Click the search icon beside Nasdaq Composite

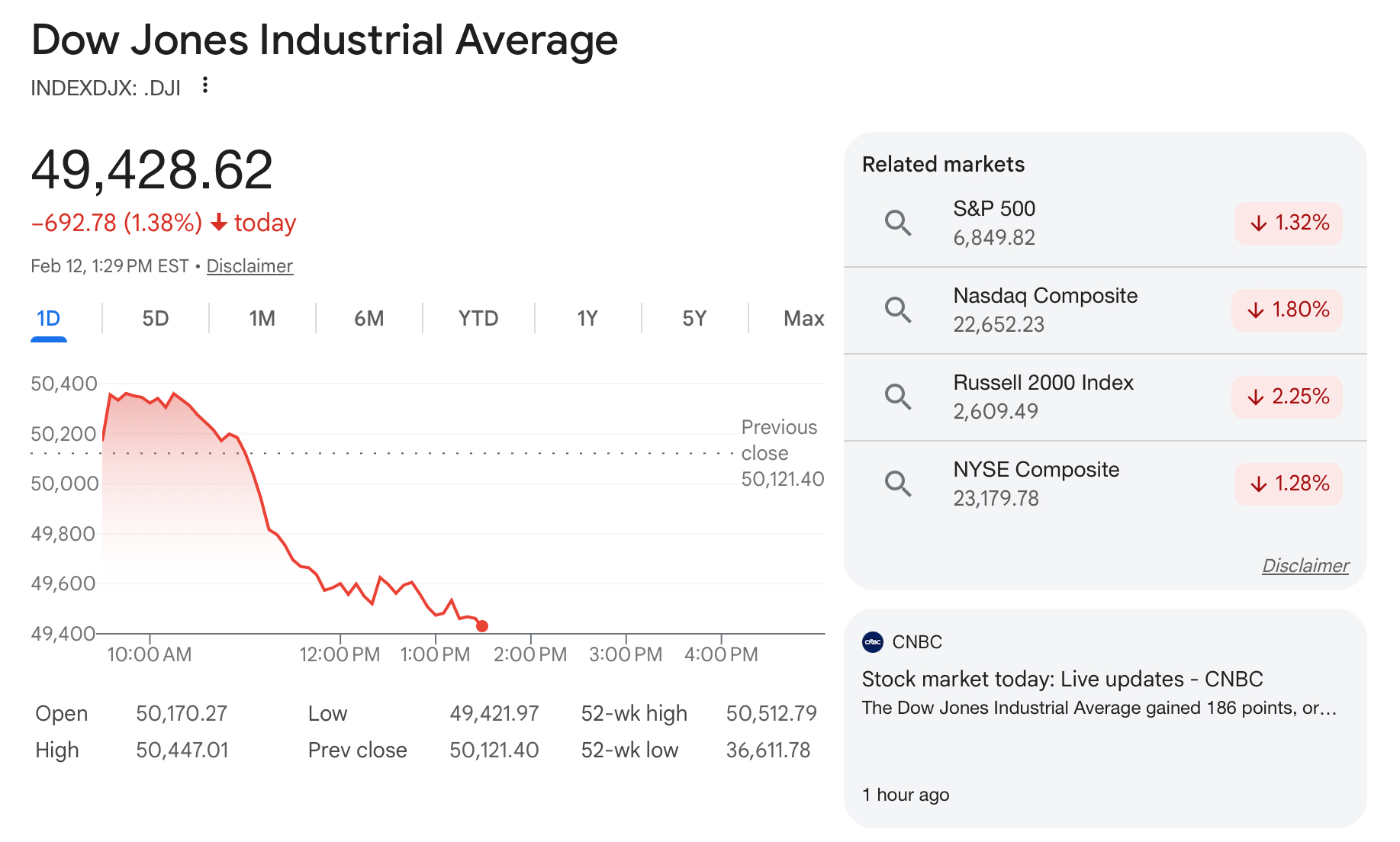point(898,310)
